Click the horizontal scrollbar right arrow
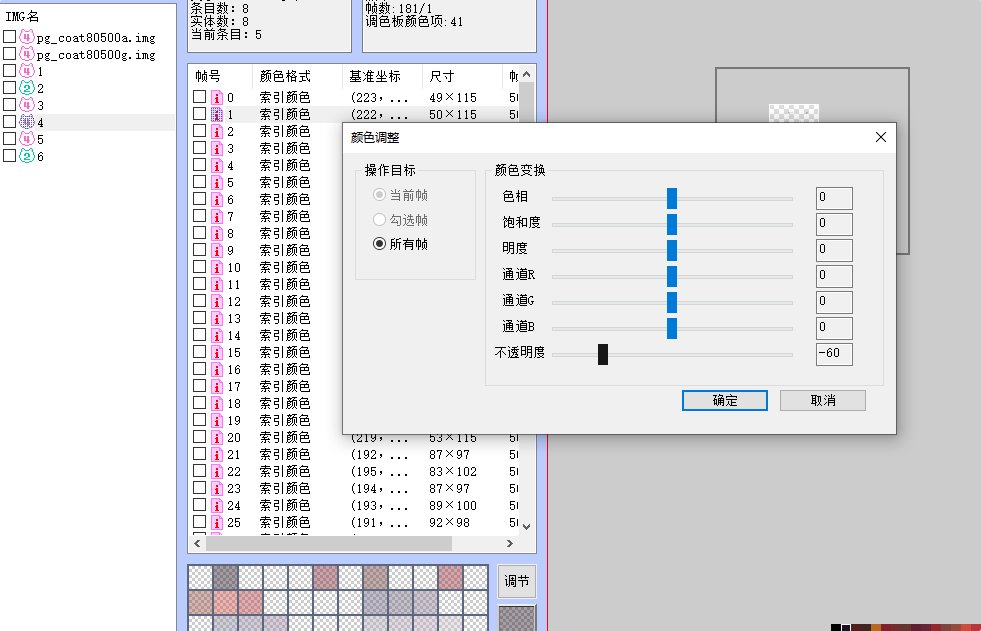Viewport: 981px width, 631px height. pyautogui.click(x=510, y=543)
